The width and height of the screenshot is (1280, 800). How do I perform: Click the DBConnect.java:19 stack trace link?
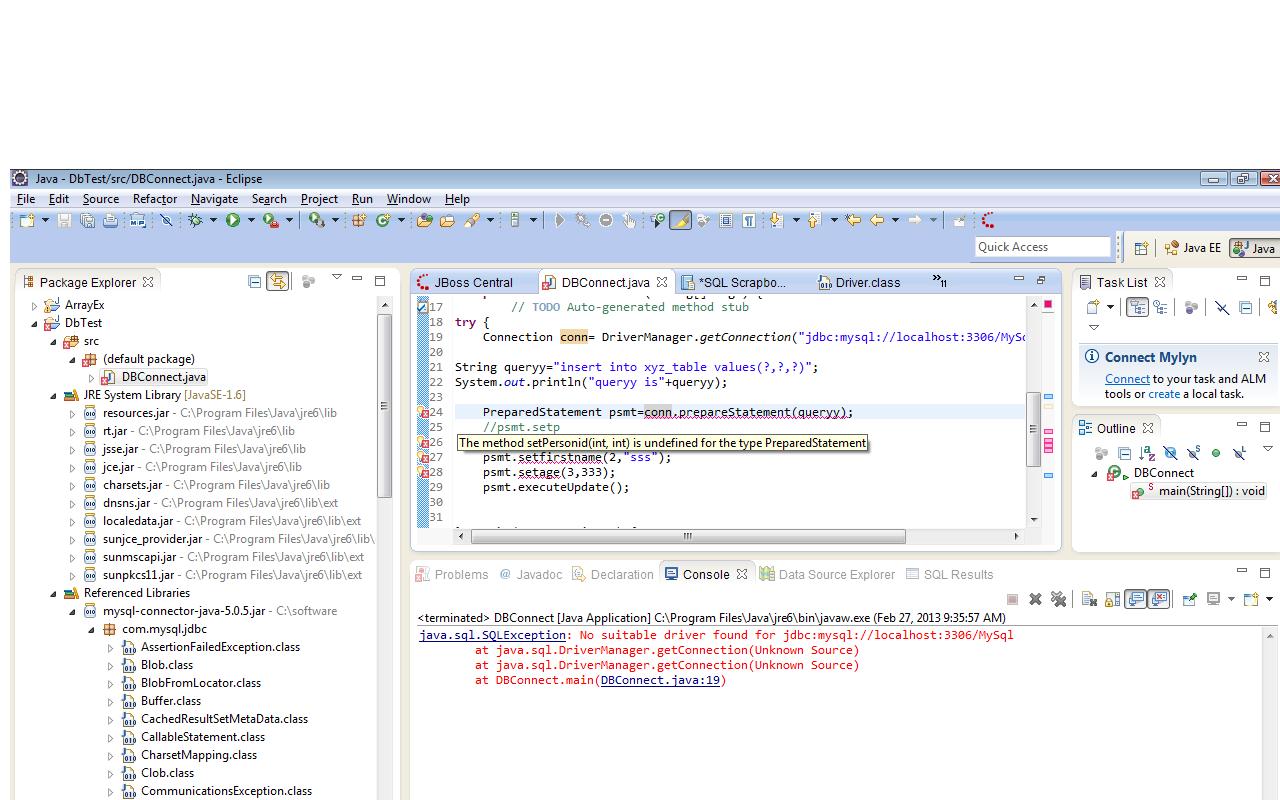(660, 680)
